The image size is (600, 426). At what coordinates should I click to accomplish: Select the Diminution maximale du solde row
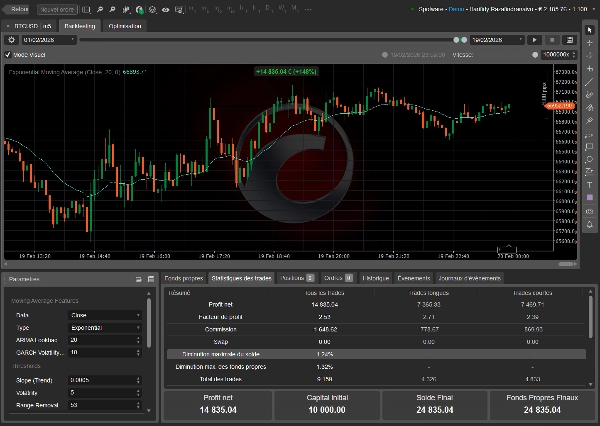click(376, 354)
